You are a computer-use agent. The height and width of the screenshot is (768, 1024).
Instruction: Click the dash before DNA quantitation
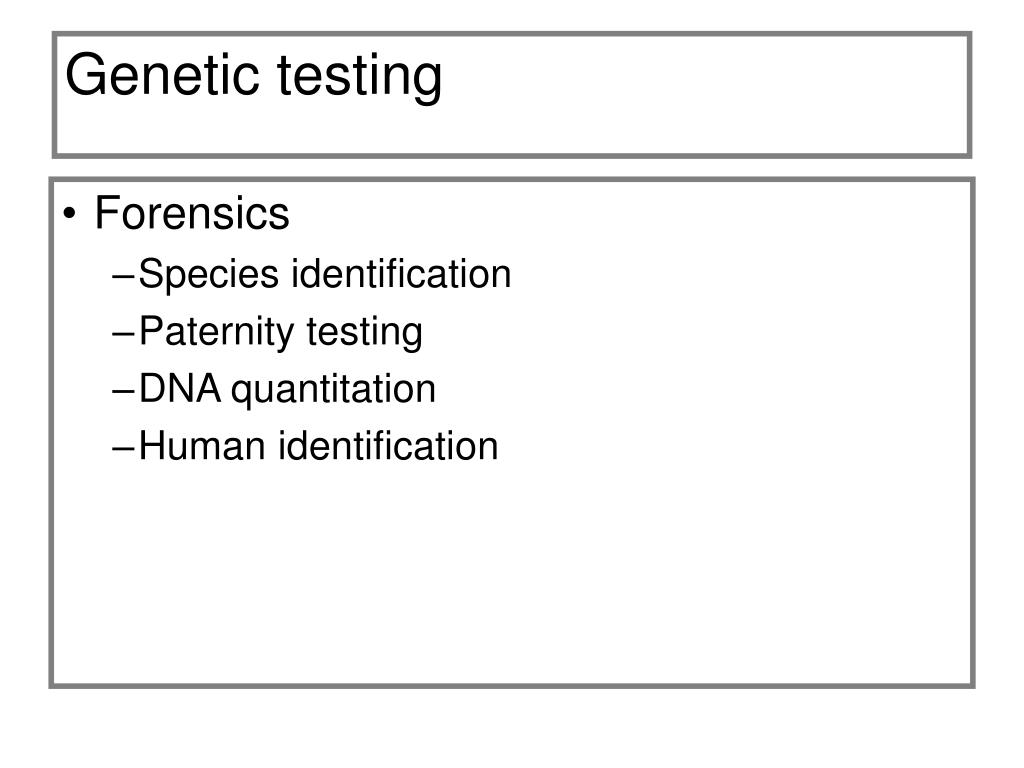[x=125, y=390]
